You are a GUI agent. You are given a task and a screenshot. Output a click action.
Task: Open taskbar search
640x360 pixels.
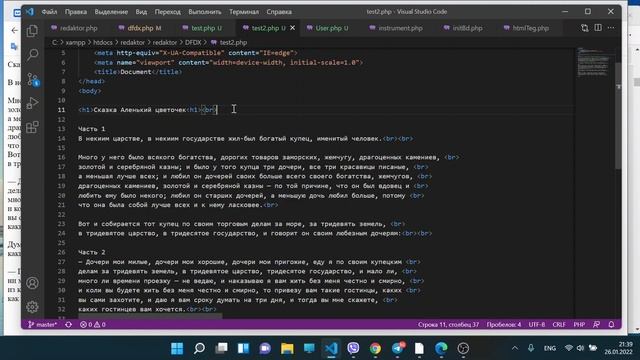click(x=199, y=348)
